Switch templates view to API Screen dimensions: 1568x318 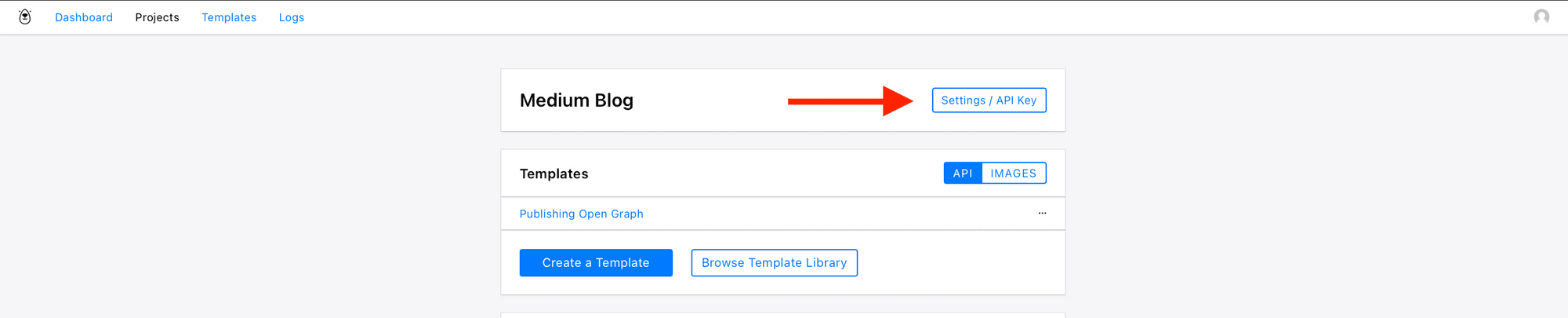(x=963, y=174)
